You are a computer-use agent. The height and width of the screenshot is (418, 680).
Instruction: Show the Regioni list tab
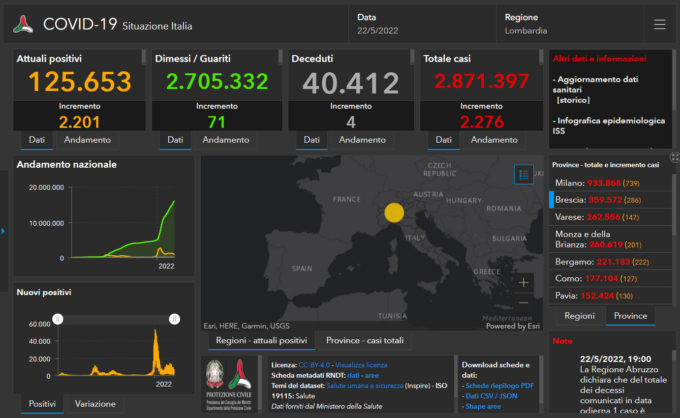click(579, 316)
